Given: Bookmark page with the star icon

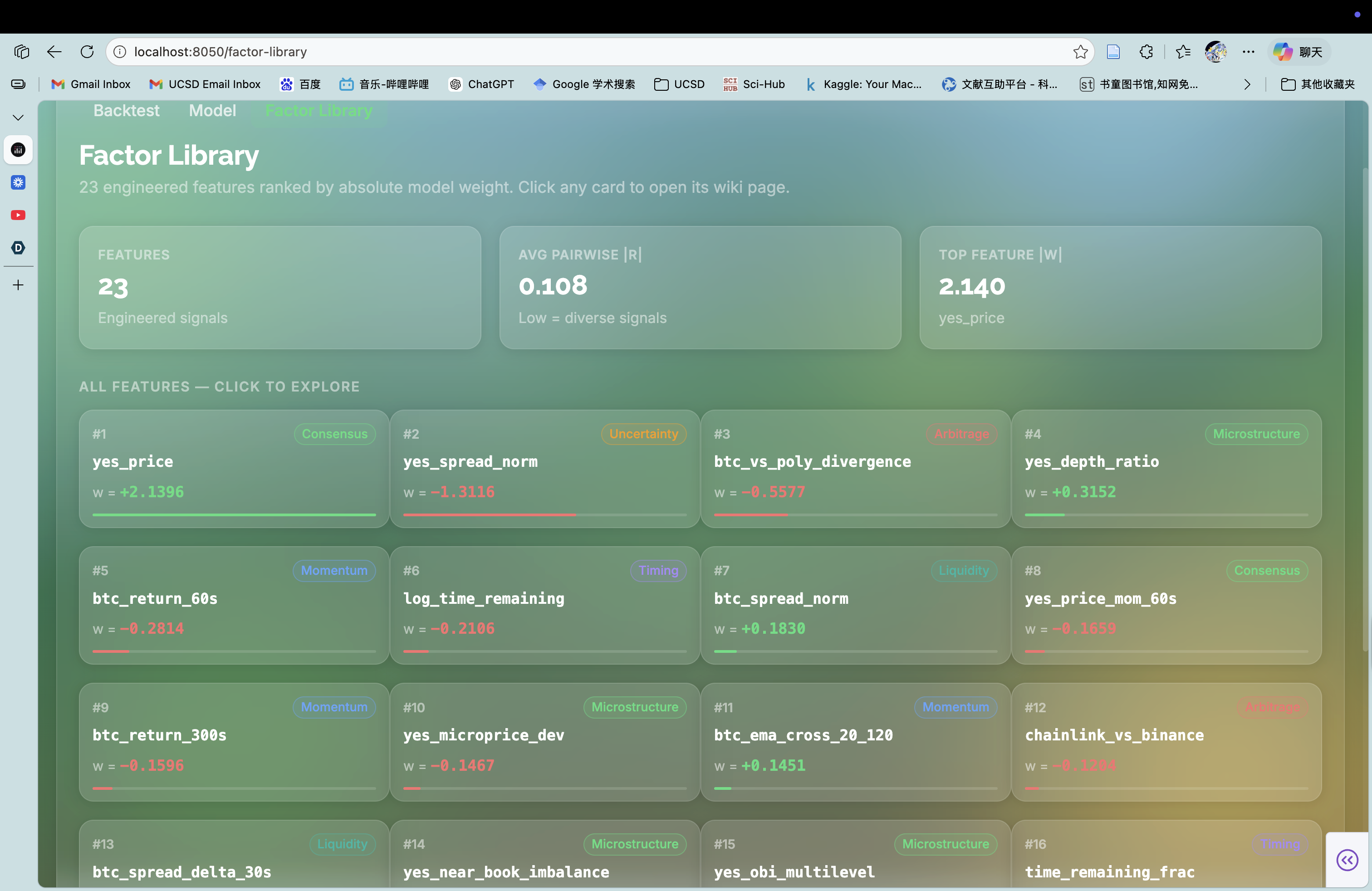Looking at the screenshot, I should [1080, 52].
